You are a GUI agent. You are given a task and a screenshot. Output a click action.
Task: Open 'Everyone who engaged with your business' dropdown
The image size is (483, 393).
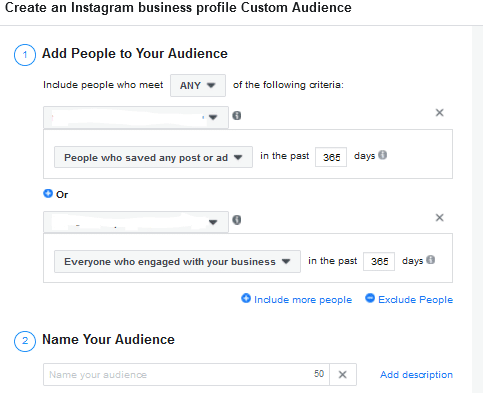pyautogui.click(x=177, y=262)
